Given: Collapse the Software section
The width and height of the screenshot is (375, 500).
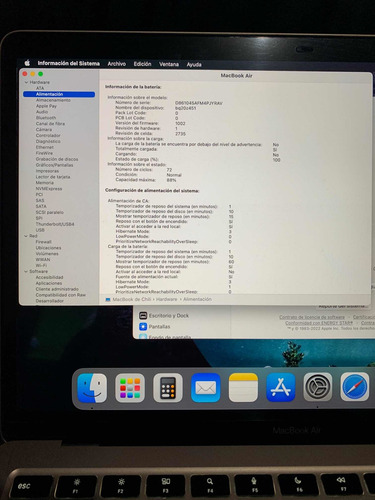Looking at the screenshot, I should (x=26, y=271).
